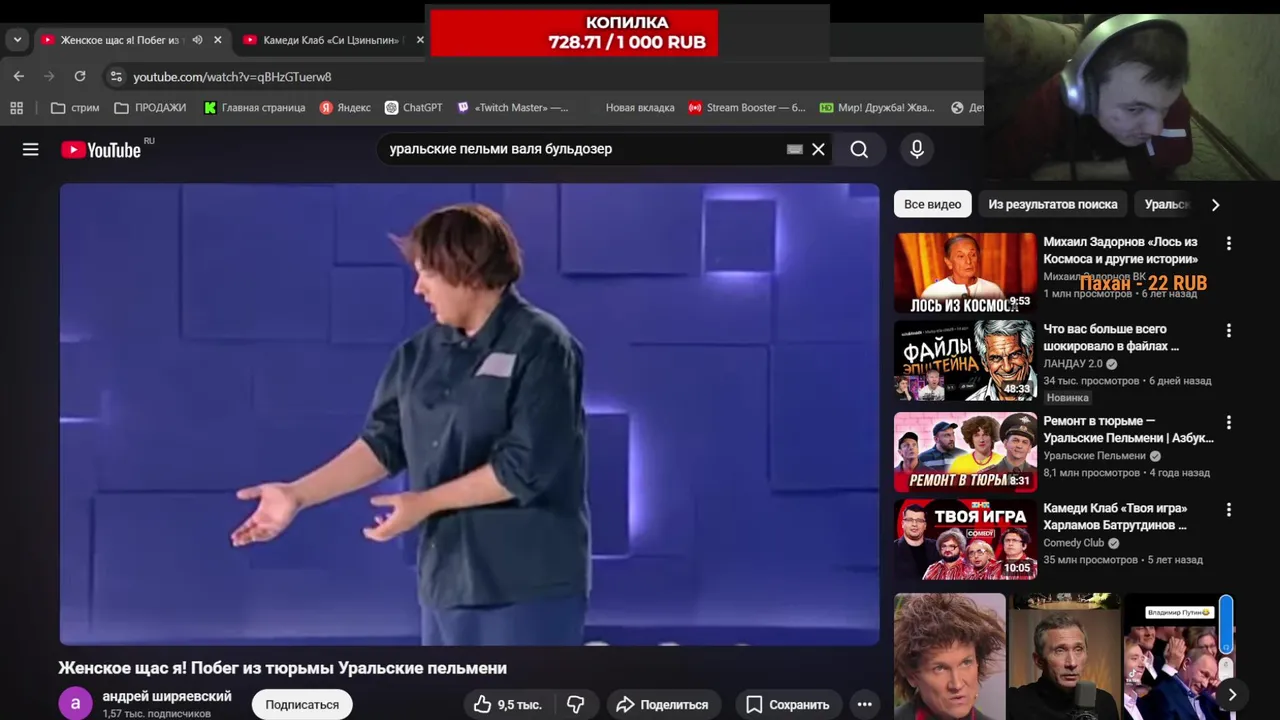The image size is (1280, 720).
Task: Open the tab search dropdown arrow
Action: click(17, 40)
